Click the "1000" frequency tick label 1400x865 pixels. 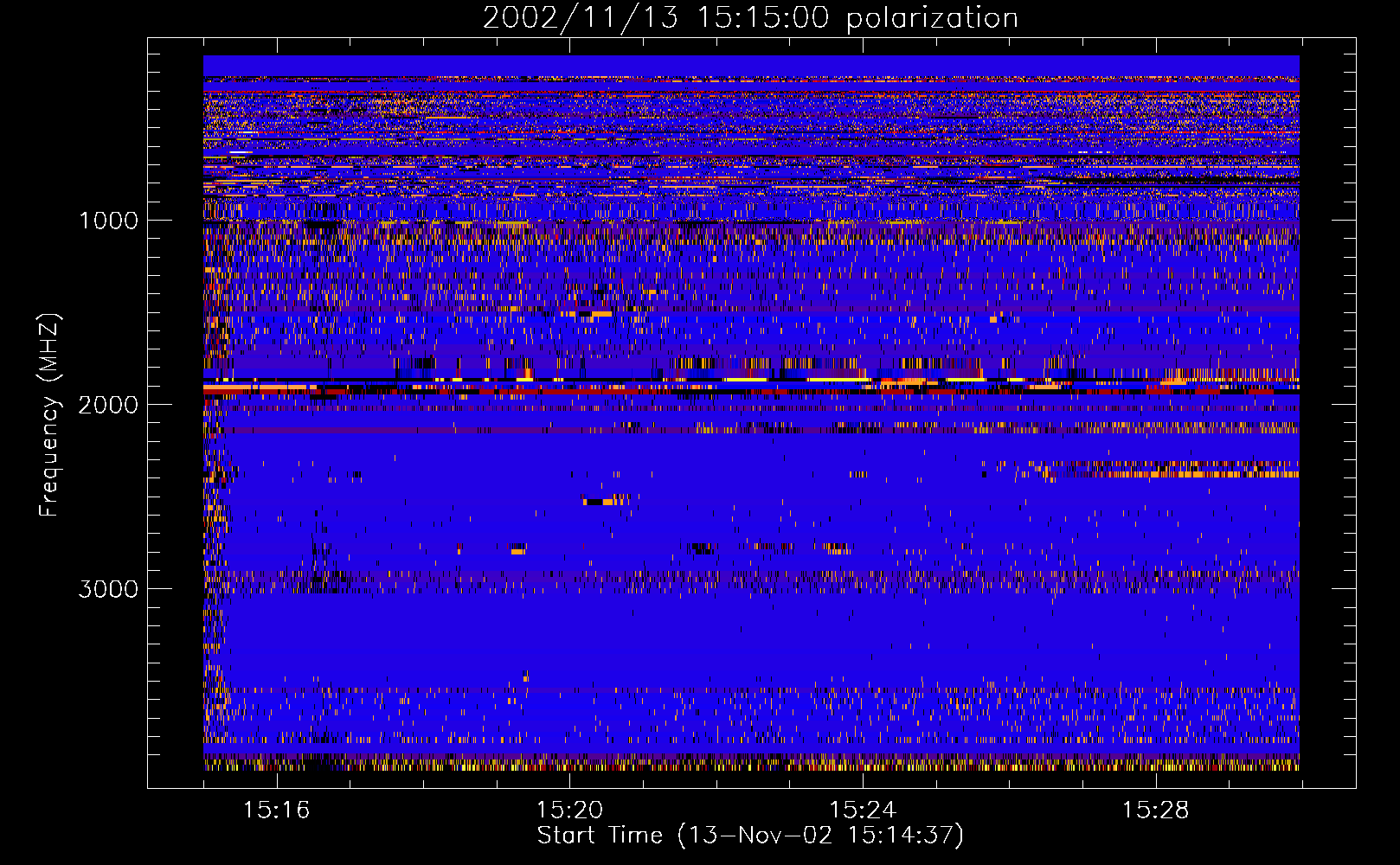(x=108, y=221)
